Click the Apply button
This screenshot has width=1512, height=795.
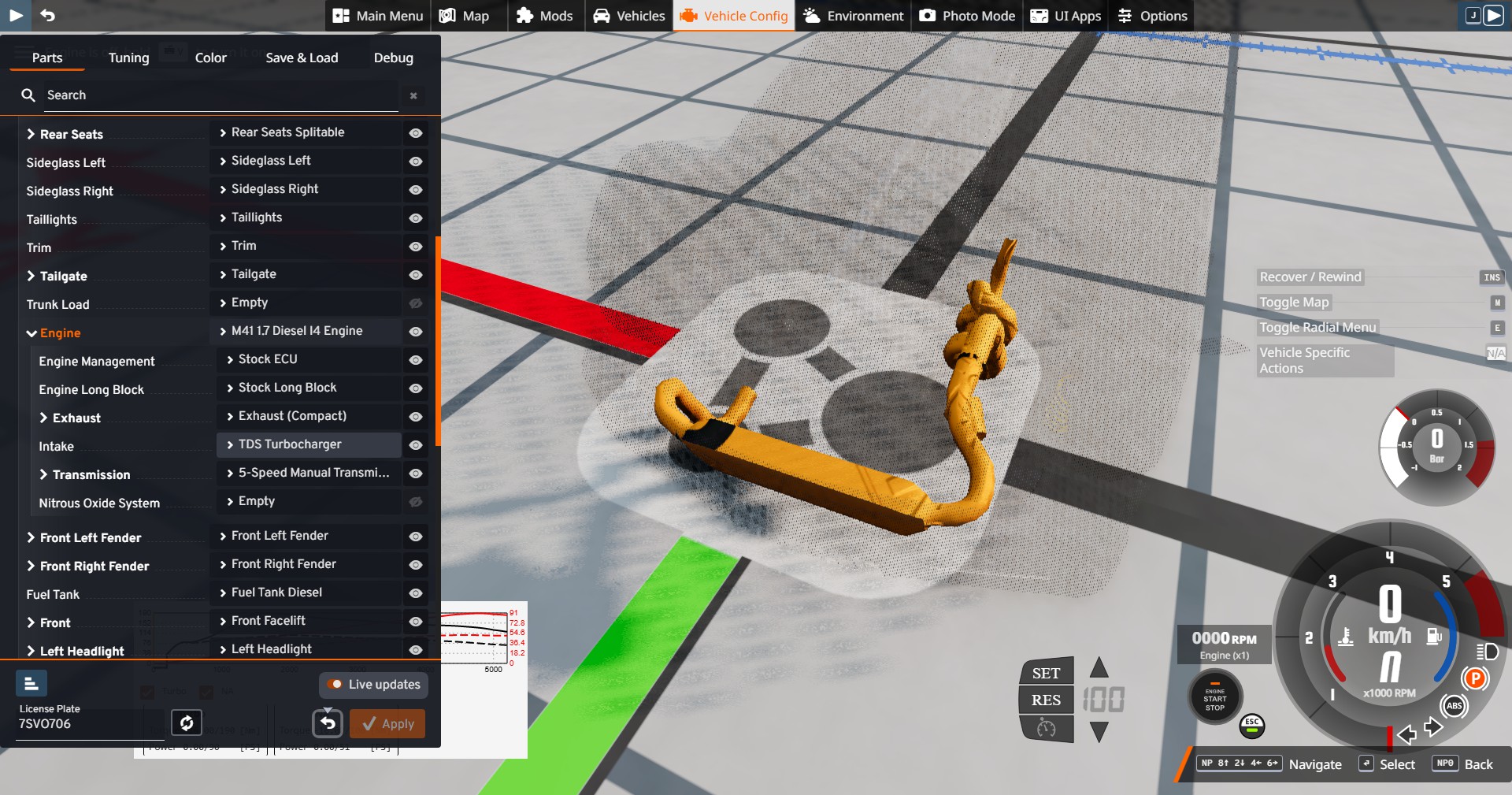point(387,724)
